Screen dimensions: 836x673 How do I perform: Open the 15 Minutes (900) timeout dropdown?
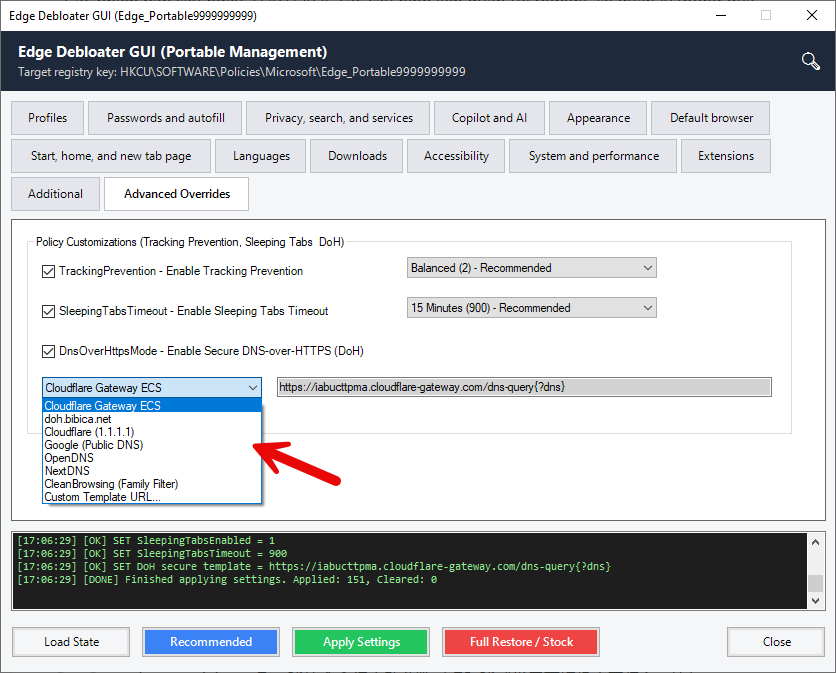tap(532, 308)
